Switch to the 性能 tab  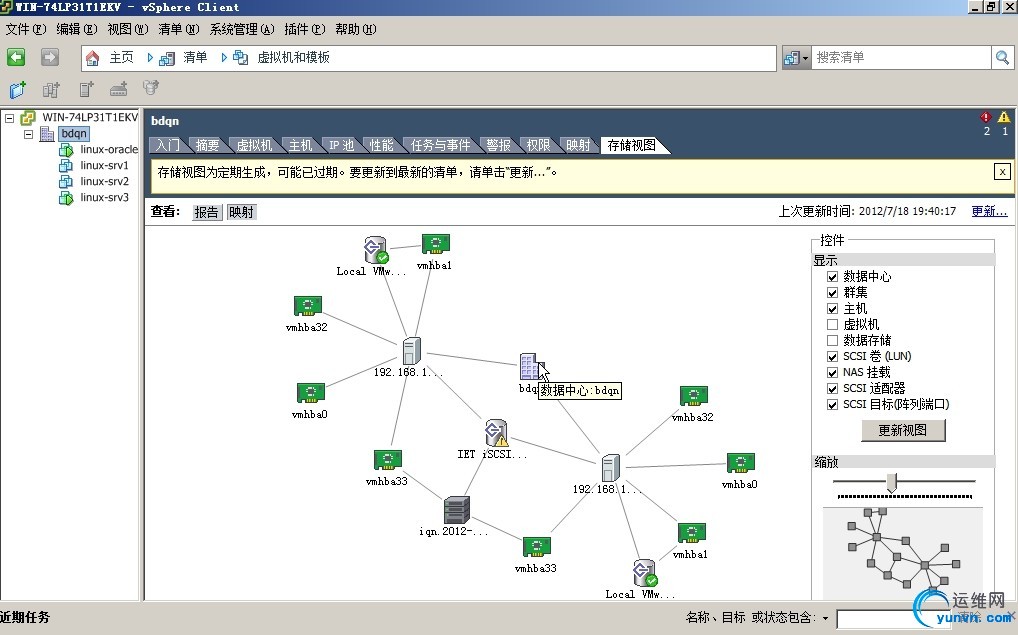[381, 145]
